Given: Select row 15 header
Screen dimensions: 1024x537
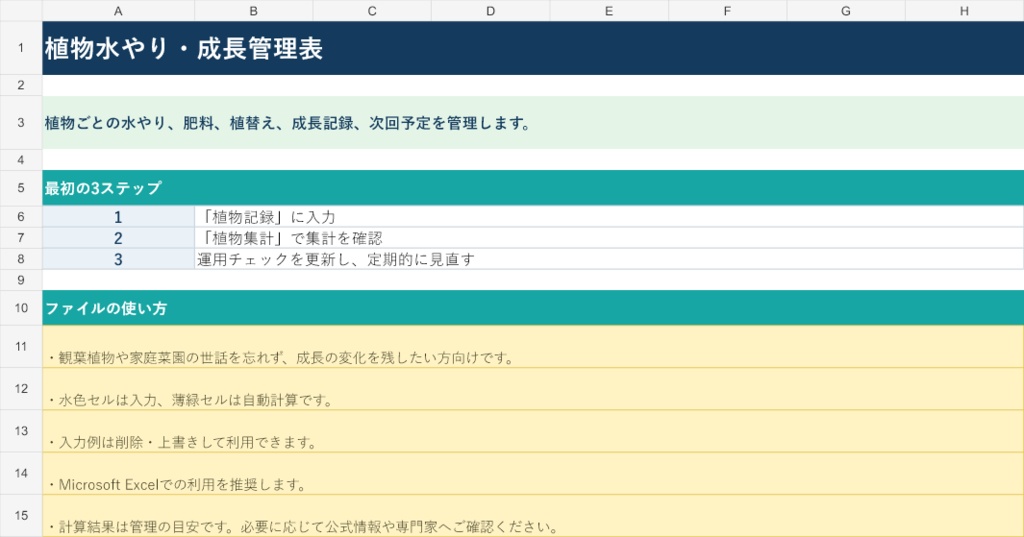Looking at the screenshot, I should (21, 515).
